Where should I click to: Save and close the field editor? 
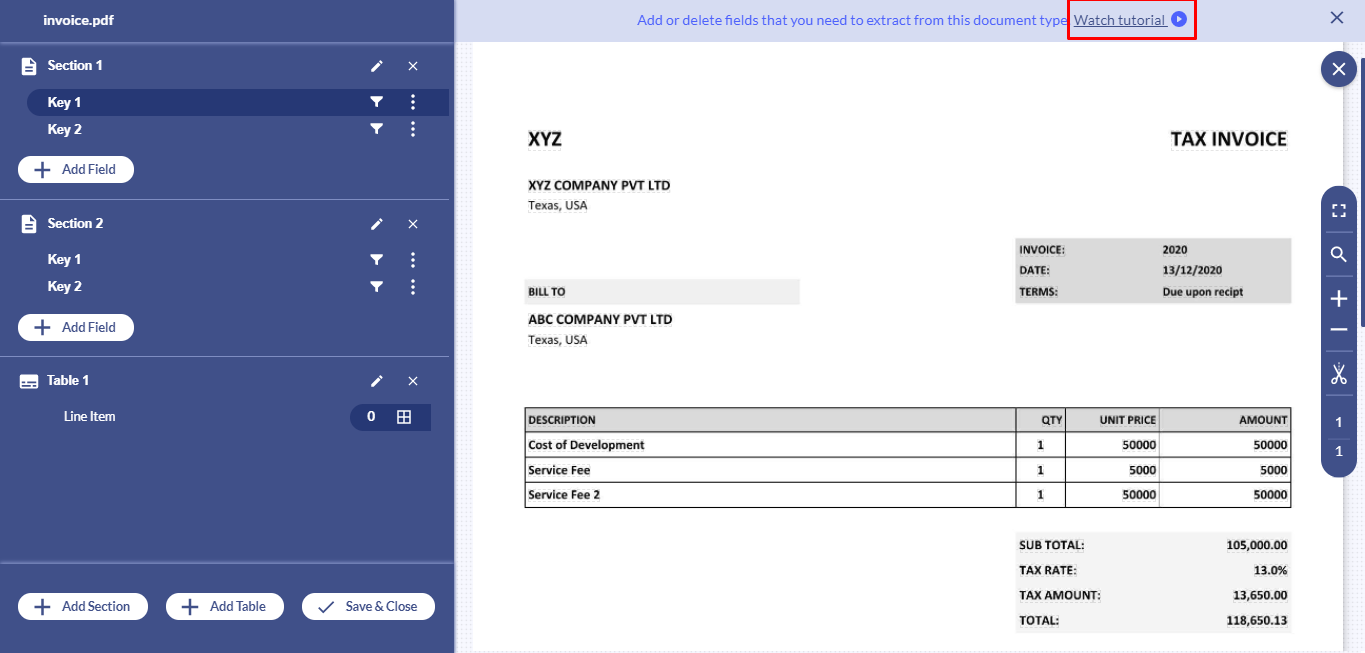[368, 607]
